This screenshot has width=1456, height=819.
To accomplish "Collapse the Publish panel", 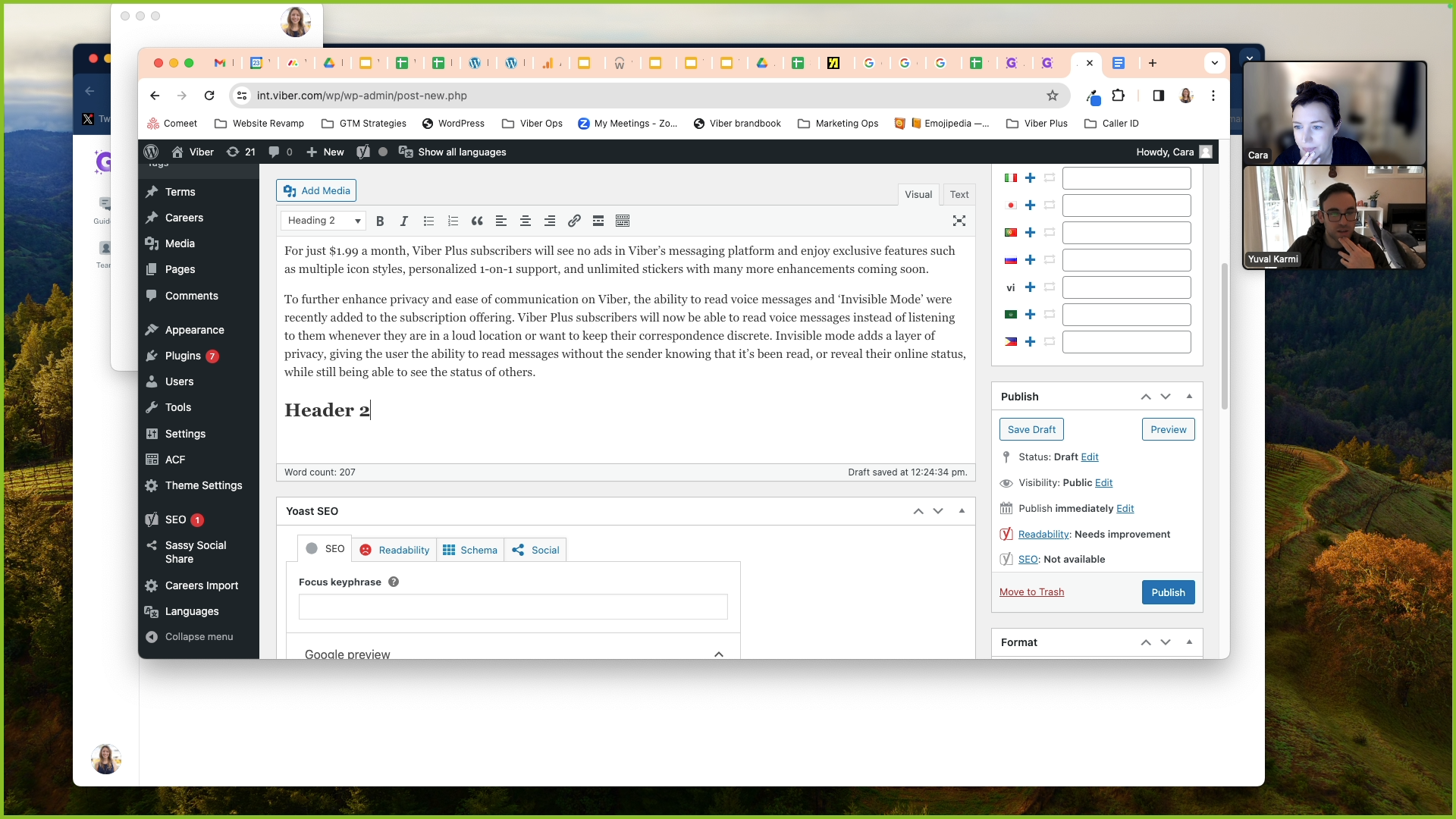I will click(1189, 397).
